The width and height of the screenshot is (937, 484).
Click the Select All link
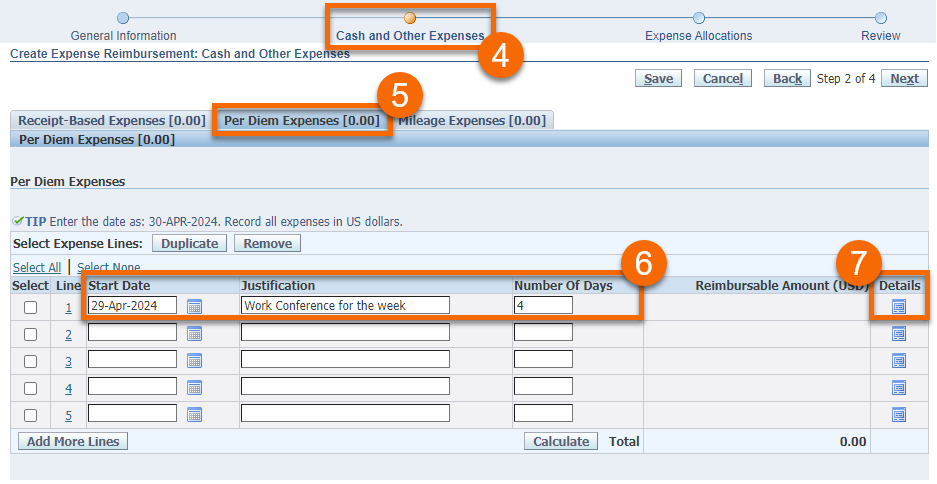pyautogui.click(x=37, y=267)
